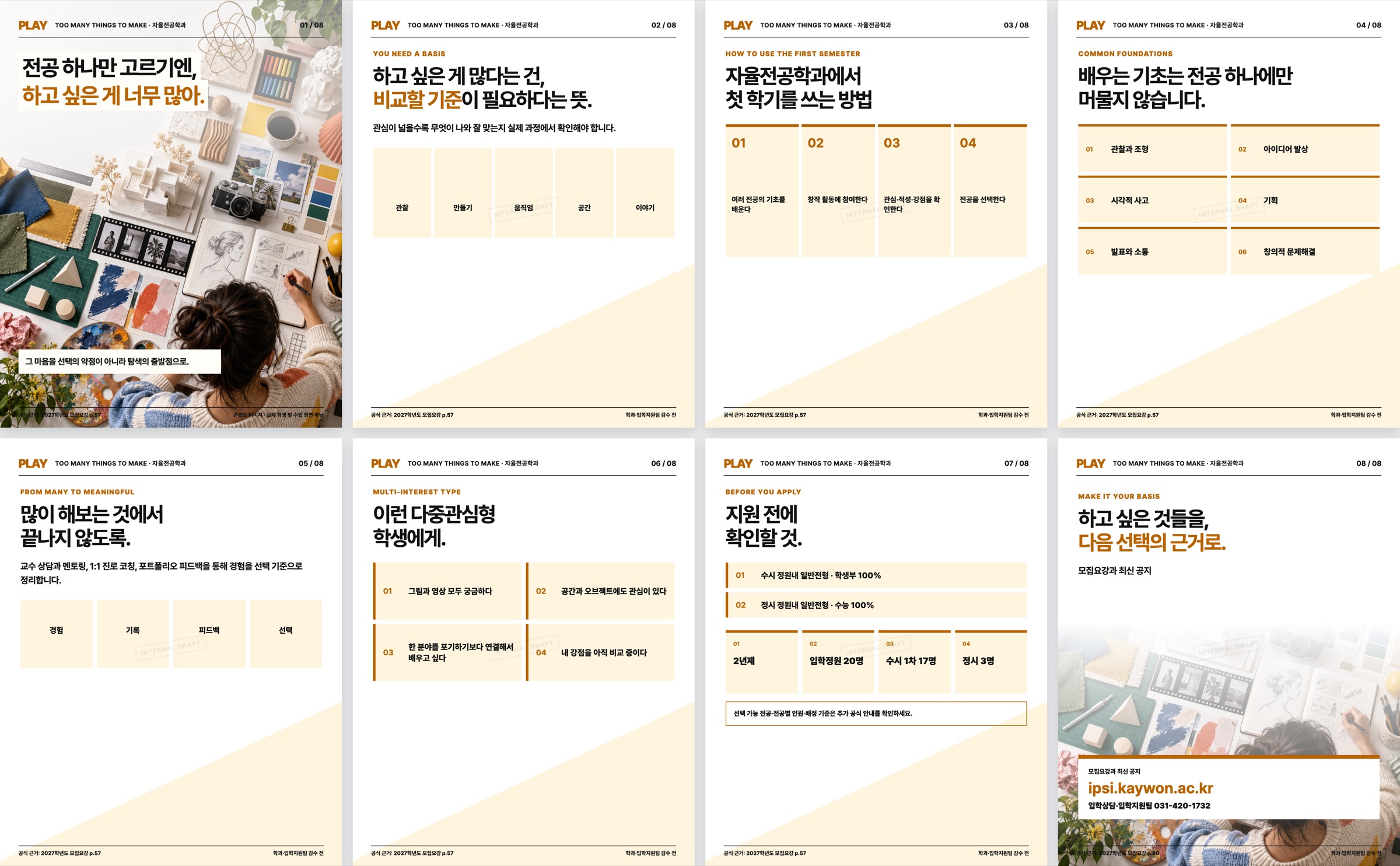The height and width of the screenshot is (866, 1400).
Task: Click the "YOU NEED A BASIS" section label
Action: [409, 54]
